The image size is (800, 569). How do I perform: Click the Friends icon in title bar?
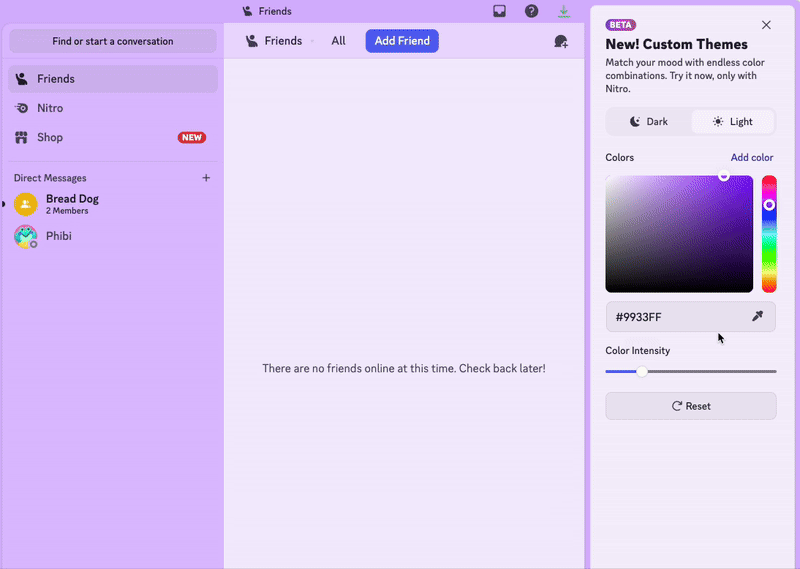[x=247, y=11]
